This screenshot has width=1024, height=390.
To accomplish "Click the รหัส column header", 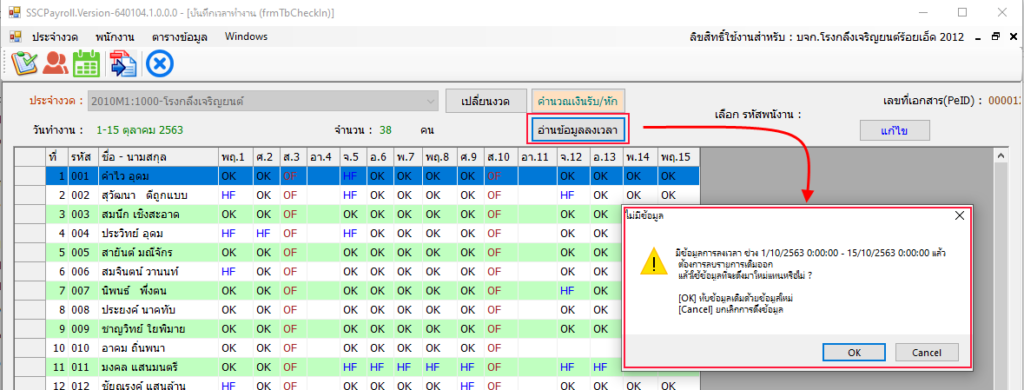I will (x=83, y=157).
